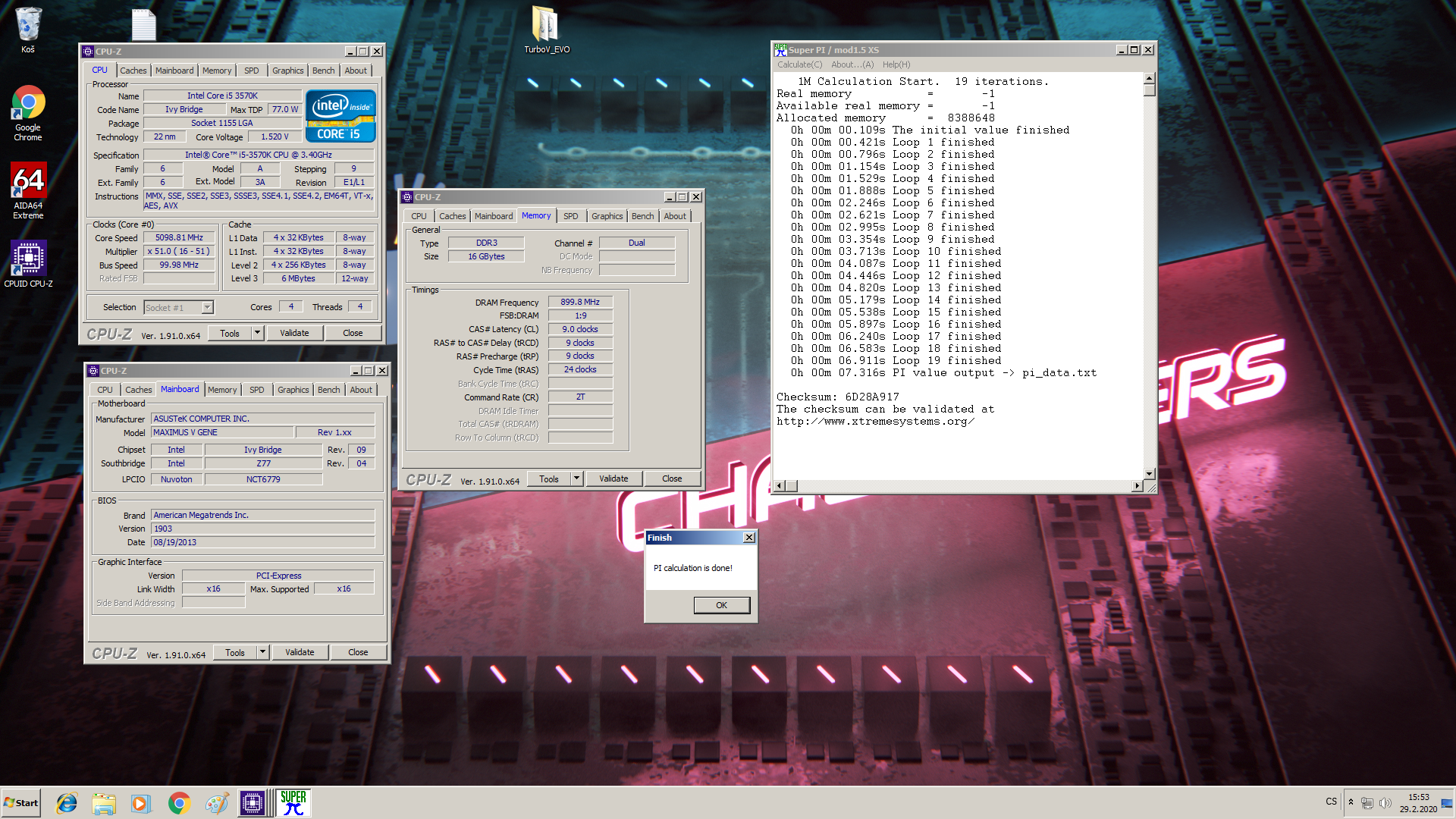Image resolution: width=1456 pixels, height=819 pixels.
Task: Open the media player taskbar icon
Action: click(141, 803)
